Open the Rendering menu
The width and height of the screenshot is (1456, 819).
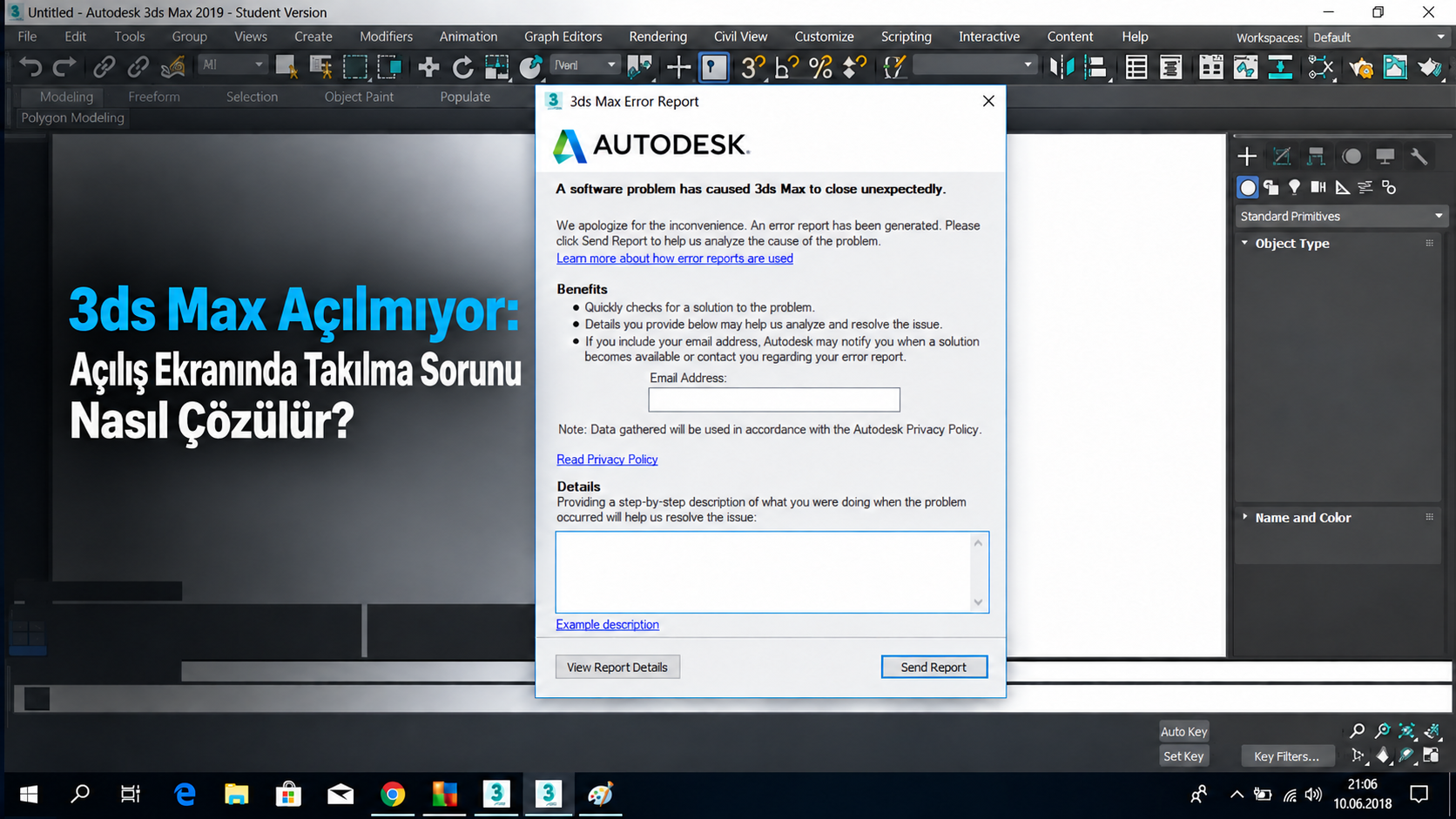coord(657,37)
